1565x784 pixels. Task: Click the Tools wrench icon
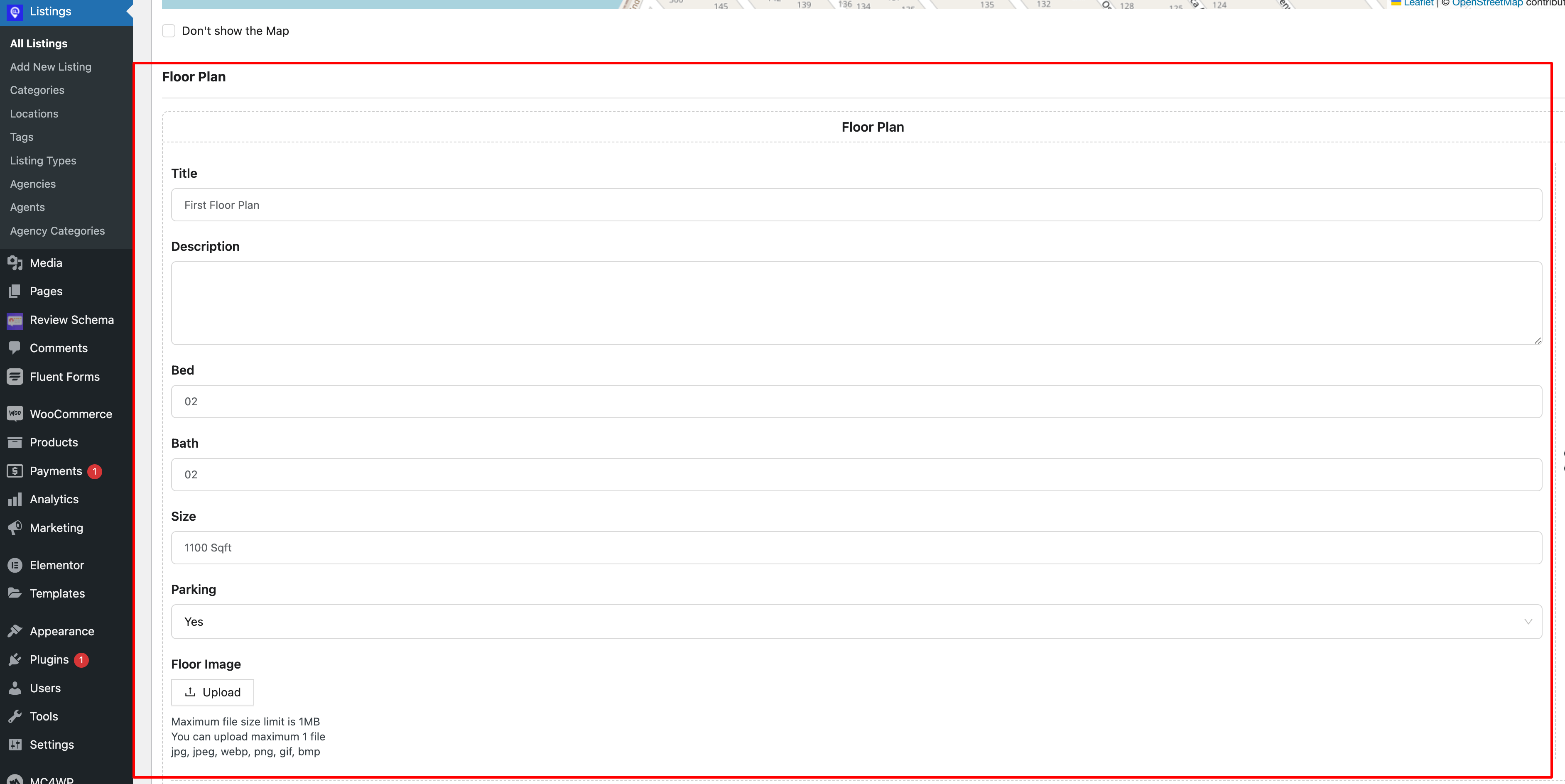[15, 717]
